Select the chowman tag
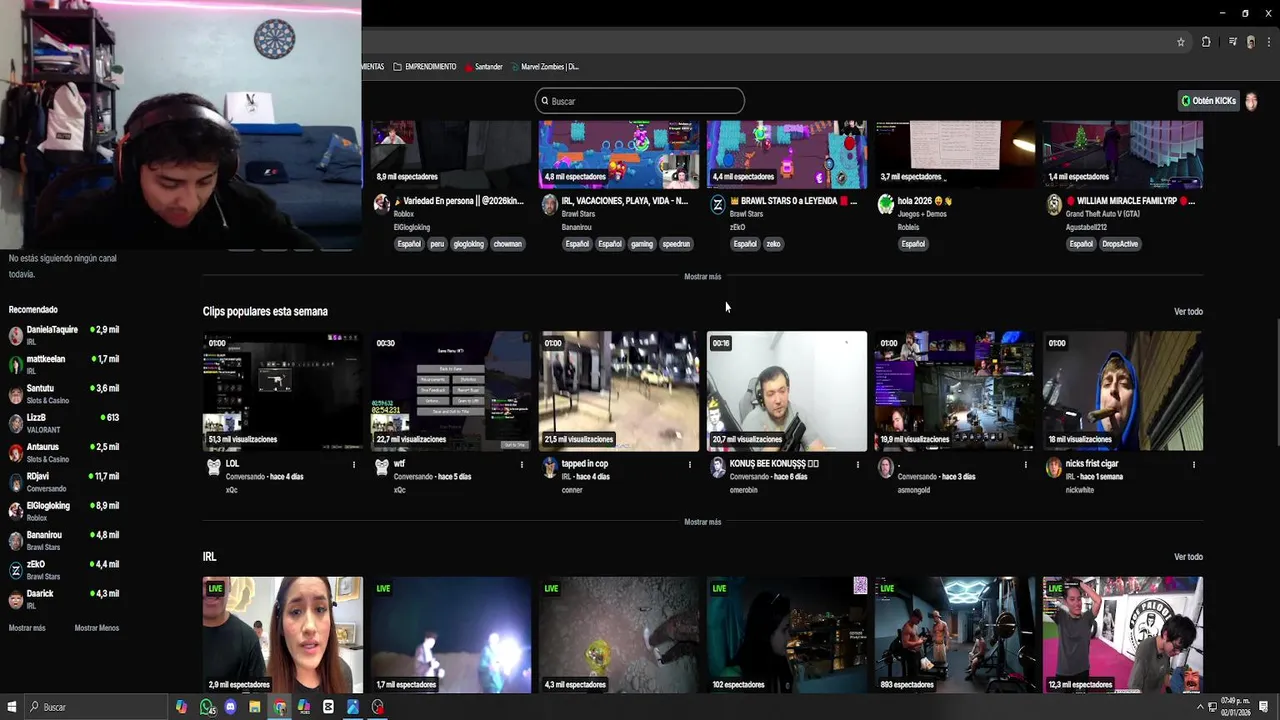This screenshot has height=720, width=1280. pos(507,244)
